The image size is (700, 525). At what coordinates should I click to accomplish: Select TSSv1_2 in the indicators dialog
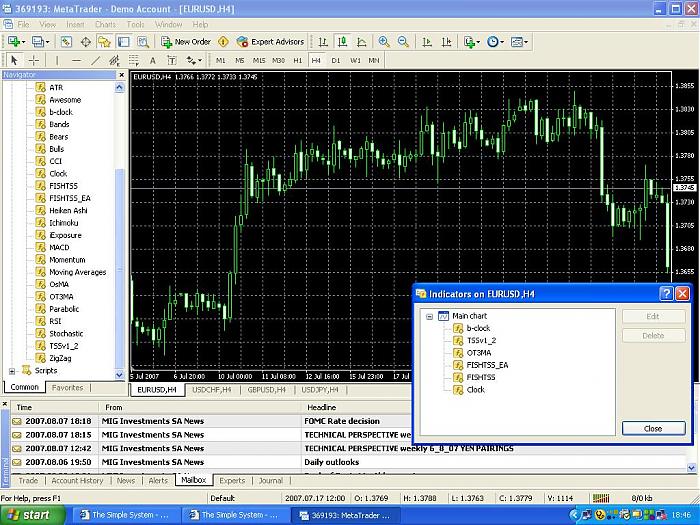click(x=481, y=341)
